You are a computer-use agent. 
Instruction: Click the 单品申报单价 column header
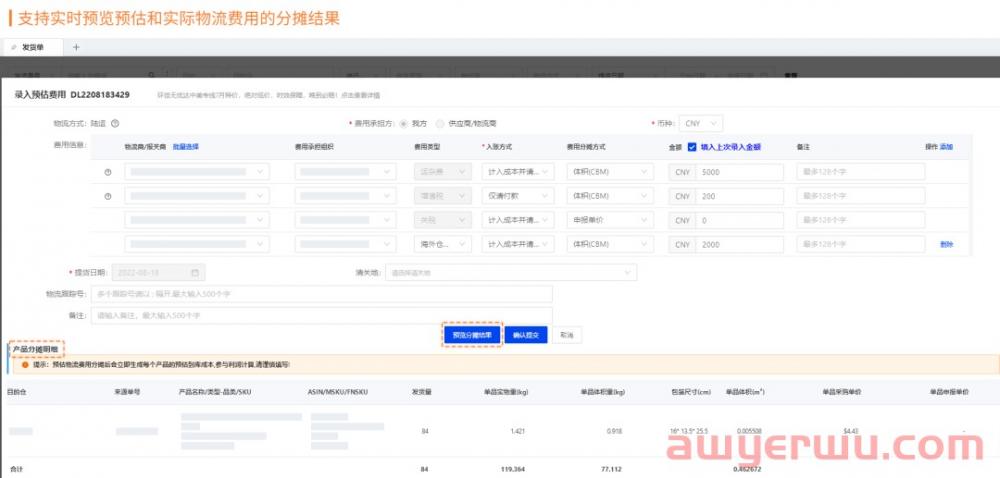(x=949, y=392)
